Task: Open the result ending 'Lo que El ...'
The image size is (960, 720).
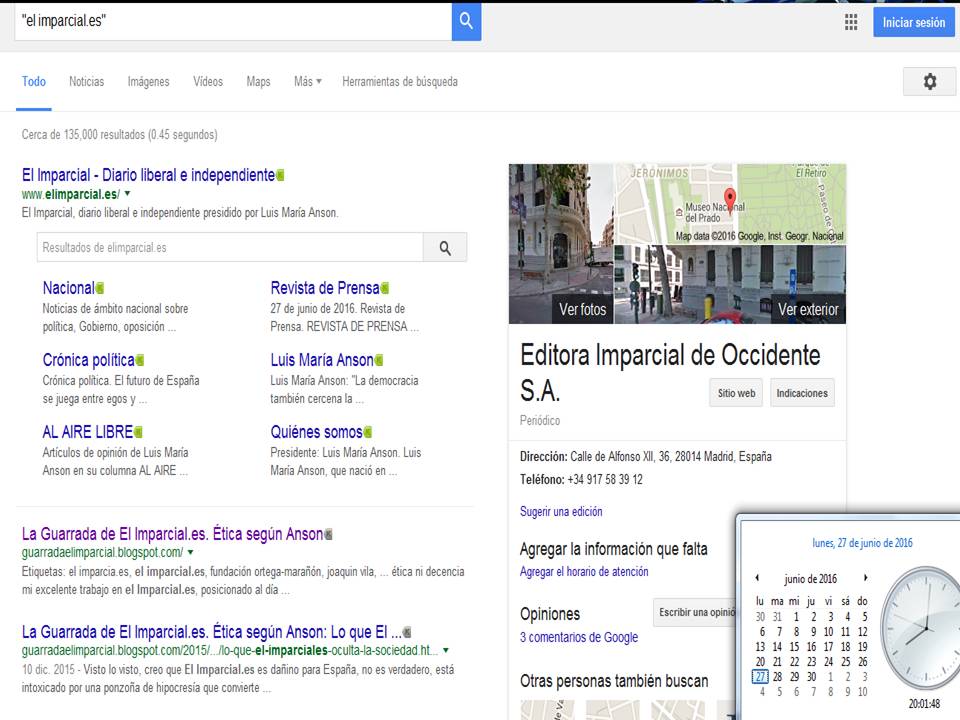Action: coord(212,632)
